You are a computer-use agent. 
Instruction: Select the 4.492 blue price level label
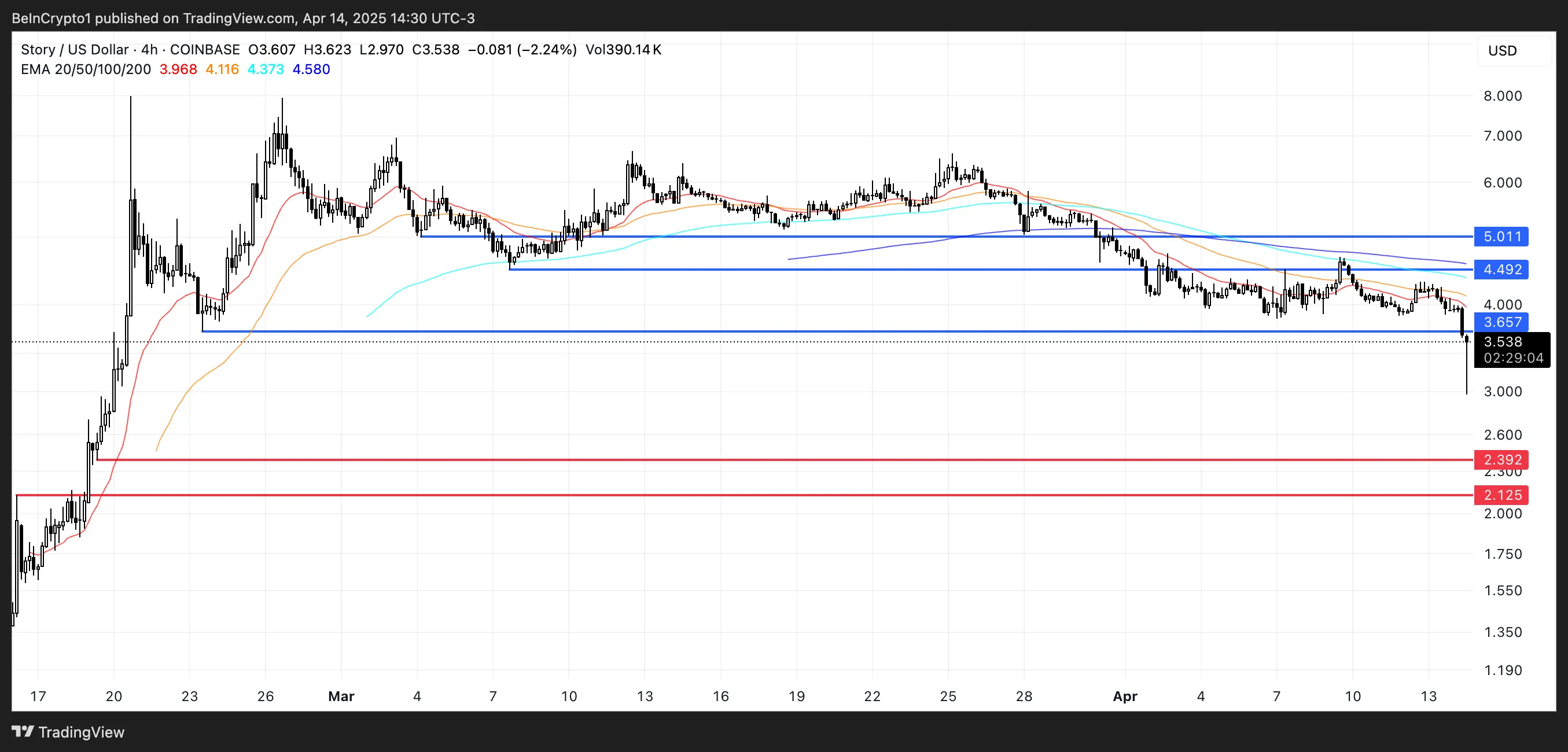pyautogui.click(x=1501, y=270)
